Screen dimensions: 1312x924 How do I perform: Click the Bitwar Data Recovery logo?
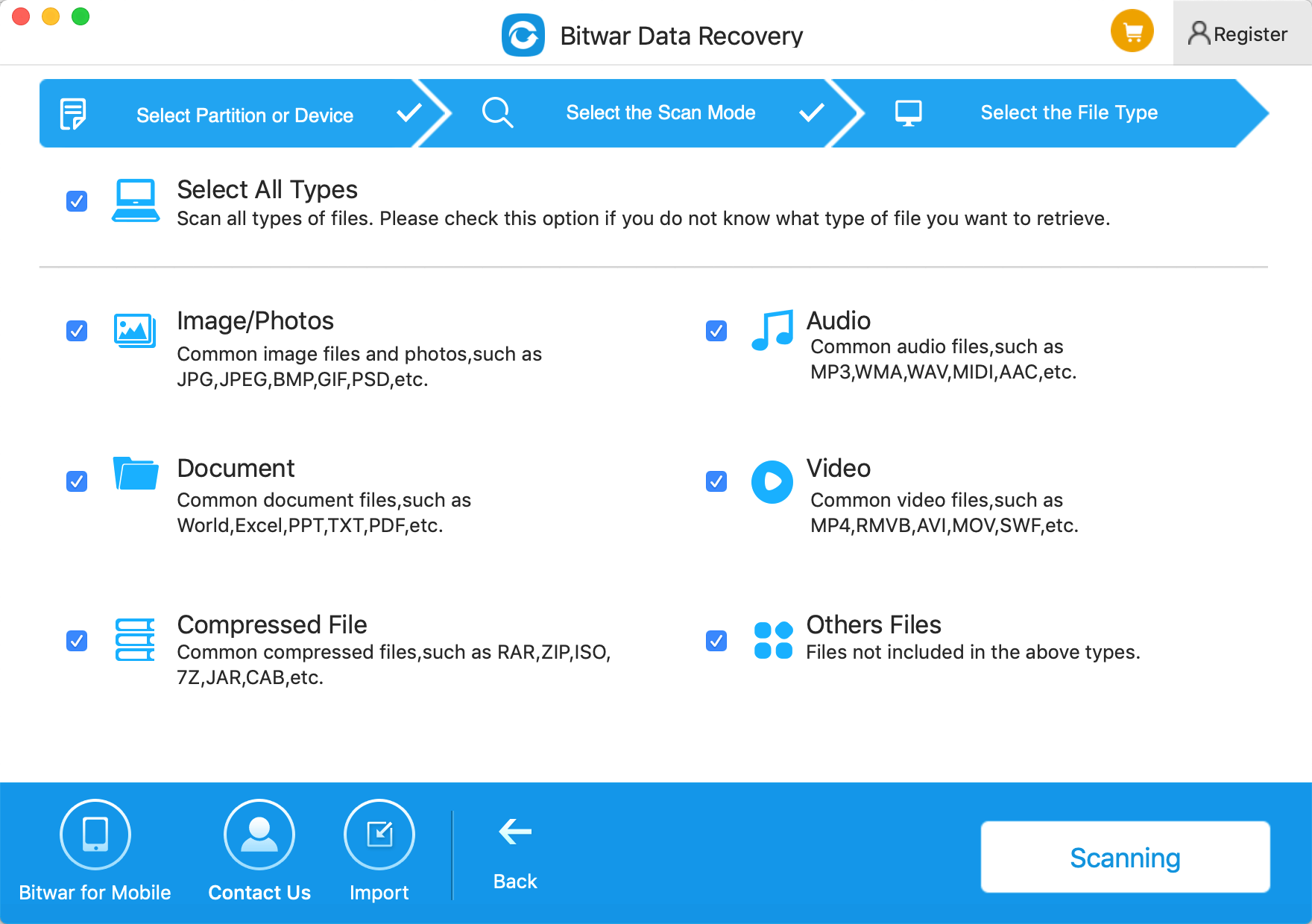click(523, 35)
